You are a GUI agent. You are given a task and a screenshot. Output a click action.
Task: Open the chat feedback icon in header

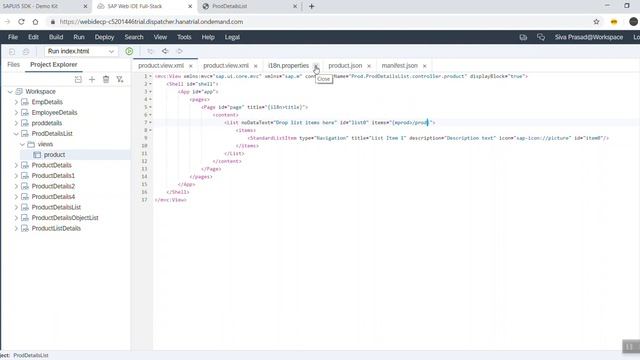(x=541, y=37)
